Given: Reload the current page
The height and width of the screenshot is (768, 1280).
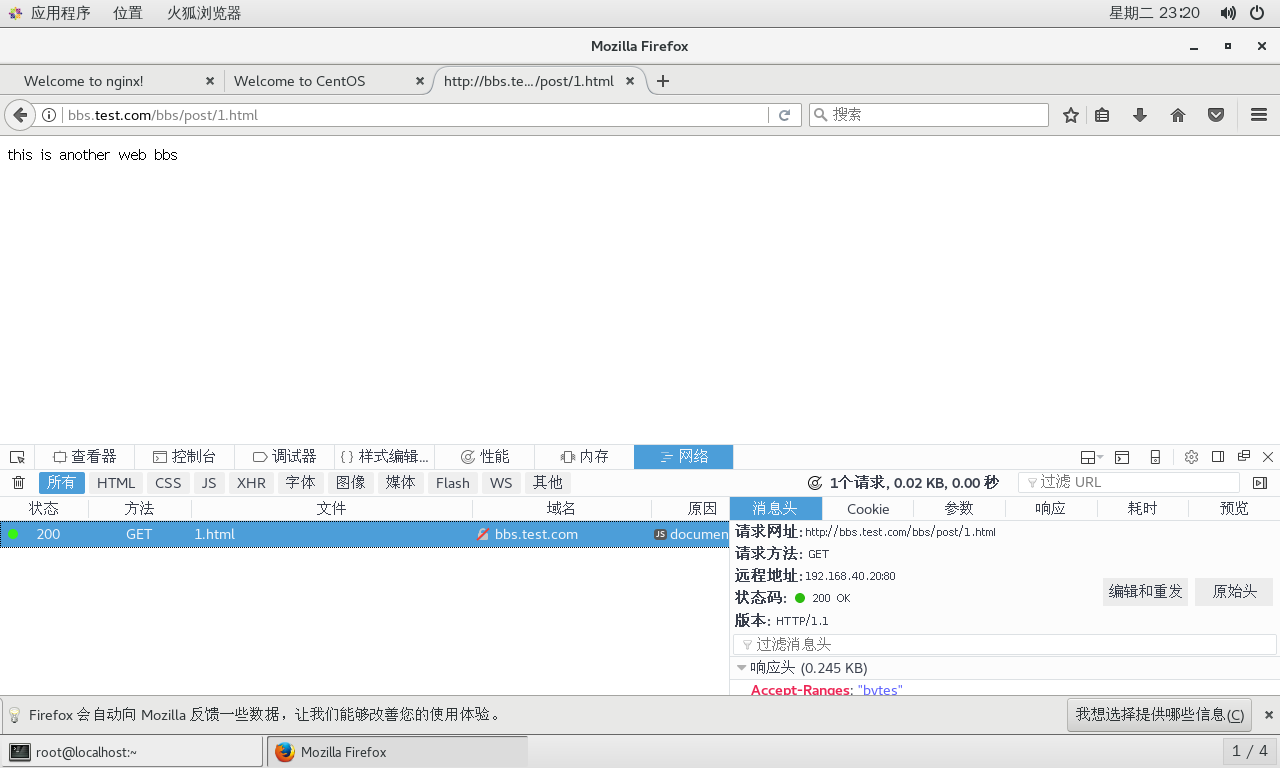Looking at the screenshot, I should 785,115.
